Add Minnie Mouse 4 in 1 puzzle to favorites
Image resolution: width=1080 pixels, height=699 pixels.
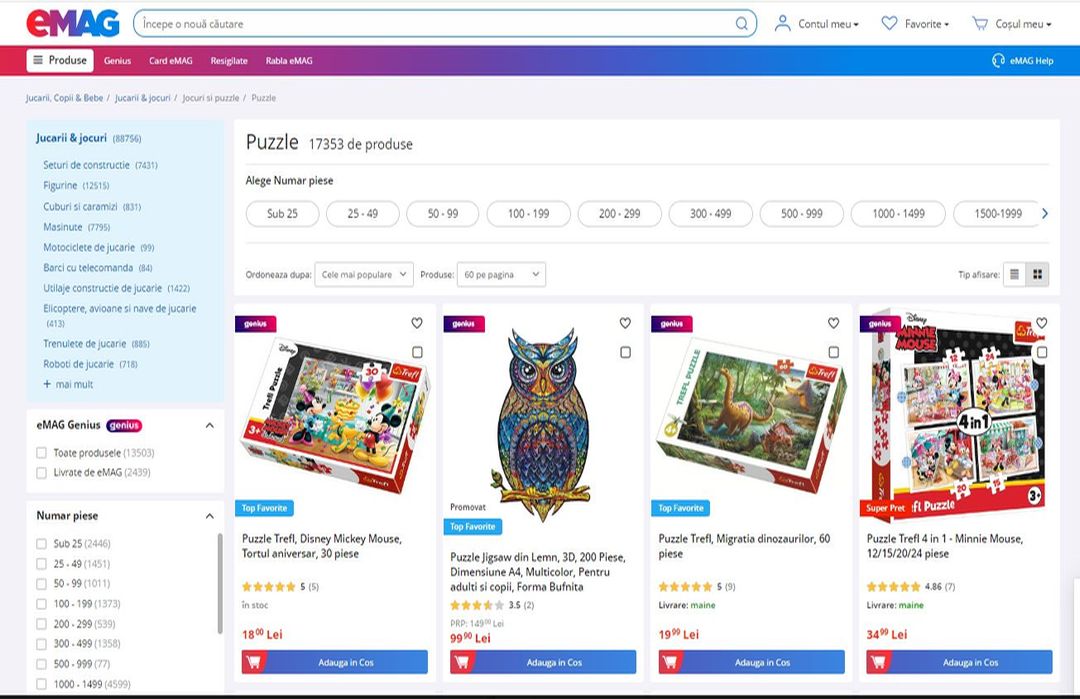tap(1041, 323)
